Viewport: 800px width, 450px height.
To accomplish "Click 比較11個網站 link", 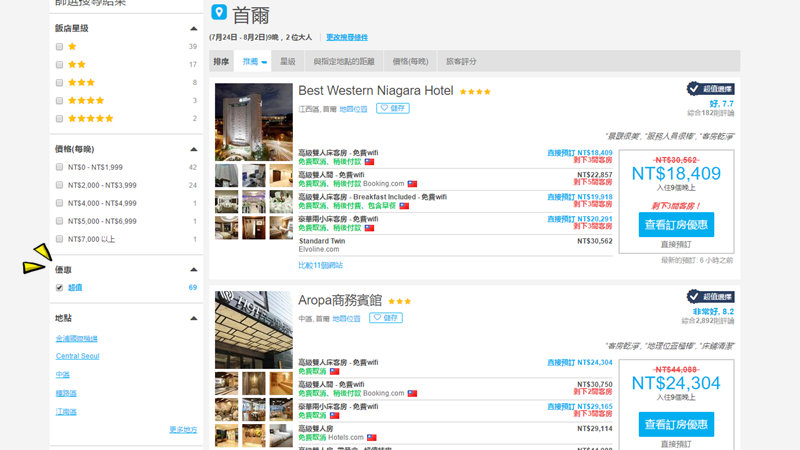I will click(x=320, y=265).
